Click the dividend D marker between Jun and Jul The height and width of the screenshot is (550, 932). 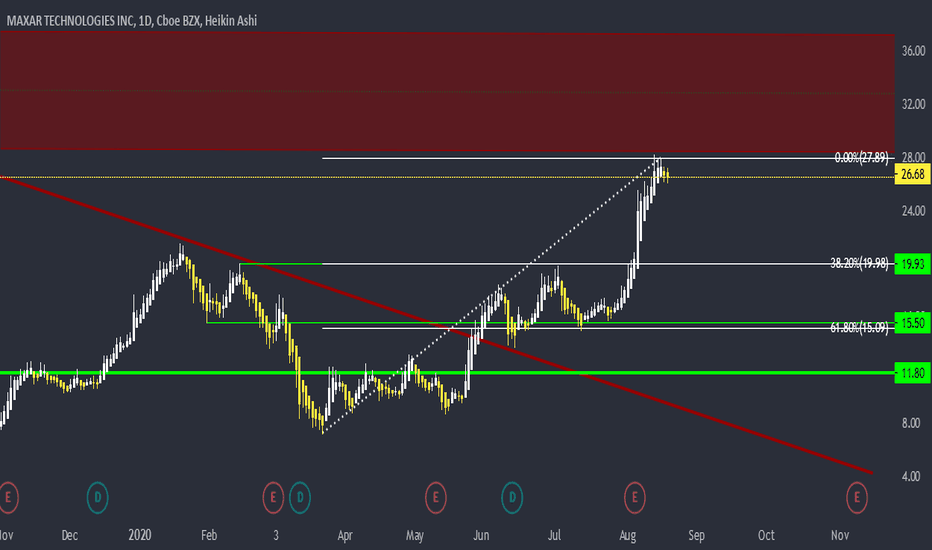(x=512, y=498)
